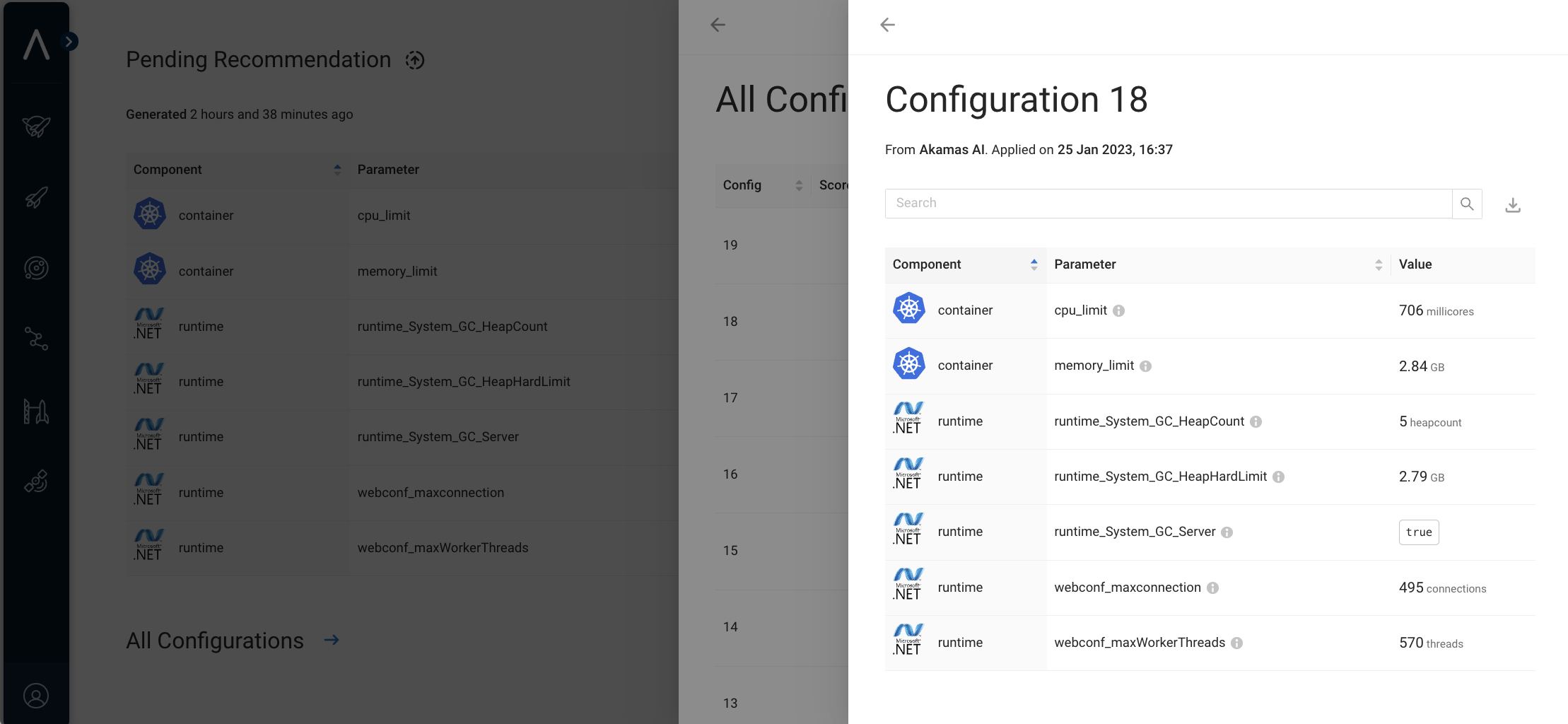Sort by Parameter column in Configuration 18
This screenshot has height=724, width=1568.
1378,264
